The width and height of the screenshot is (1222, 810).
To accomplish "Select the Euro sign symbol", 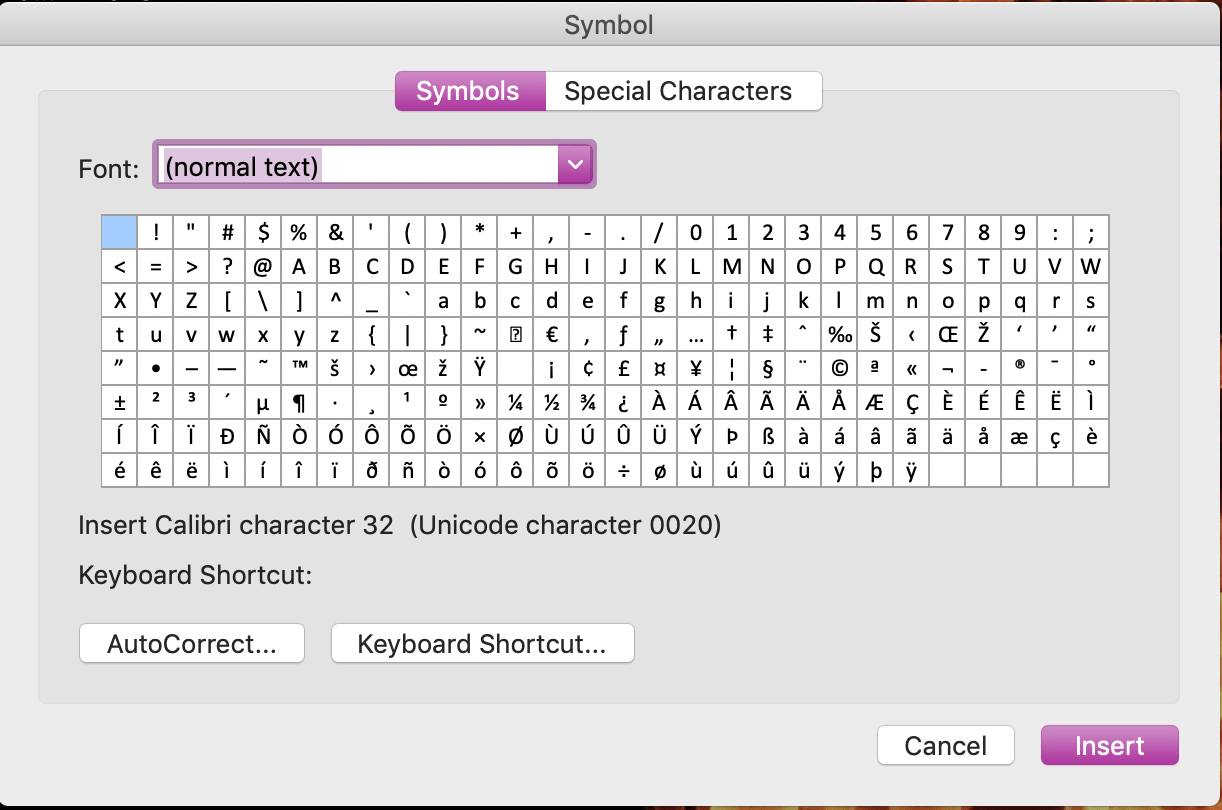I will (x=551, y=334).
